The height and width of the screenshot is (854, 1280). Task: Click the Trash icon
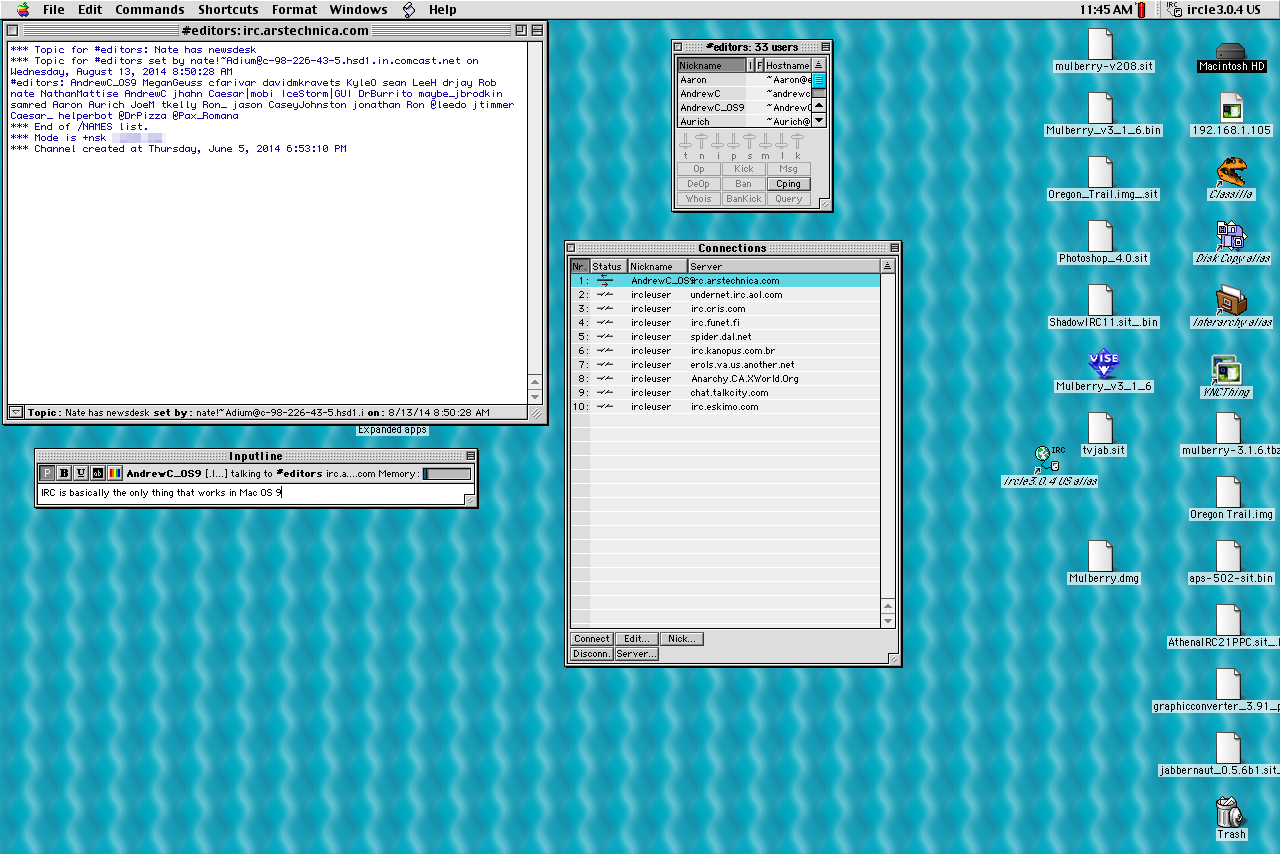point(1230,817)
